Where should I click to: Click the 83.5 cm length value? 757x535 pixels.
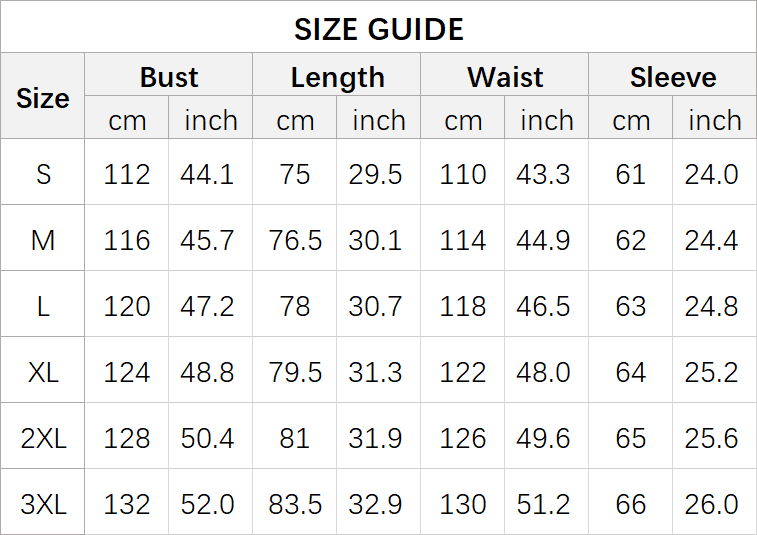coord(295,504)
